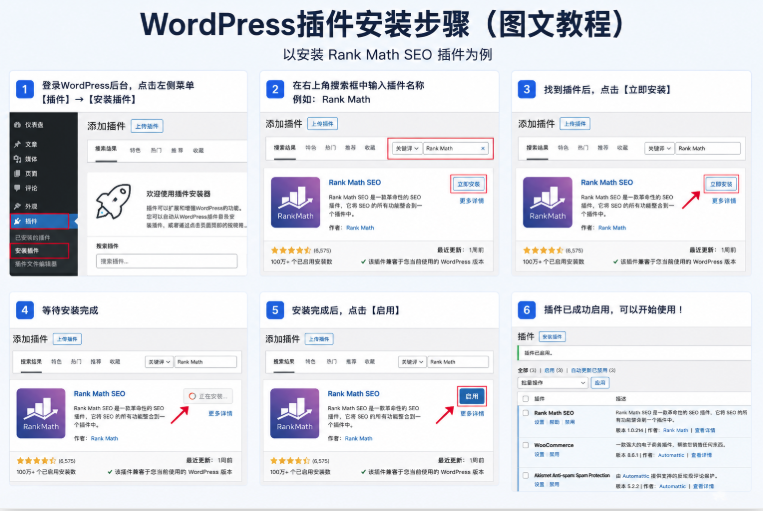Image resolution: width=763 pixels, height=511 pixels.
Task: Click the RankMath logo in the step 4 panel
Action: [41, 413]
